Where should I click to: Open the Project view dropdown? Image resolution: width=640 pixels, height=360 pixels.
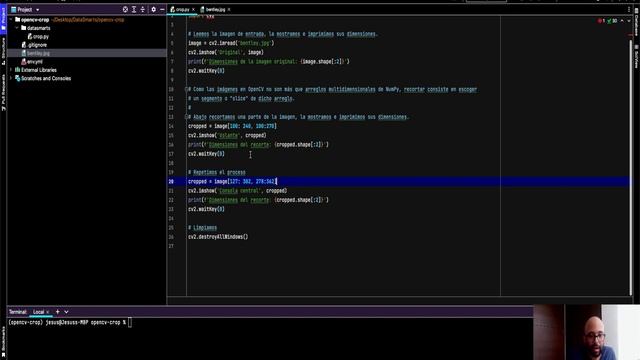38,10
